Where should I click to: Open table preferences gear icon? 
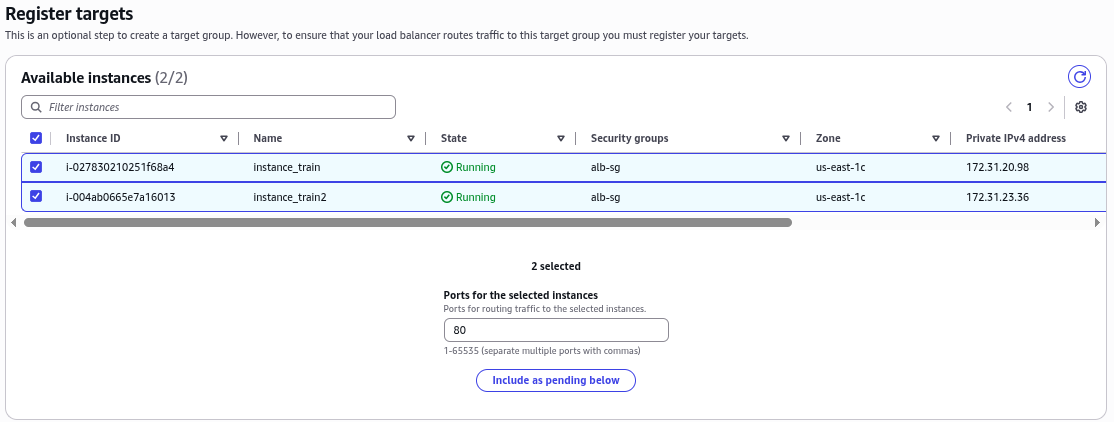tap(1081, 107)
